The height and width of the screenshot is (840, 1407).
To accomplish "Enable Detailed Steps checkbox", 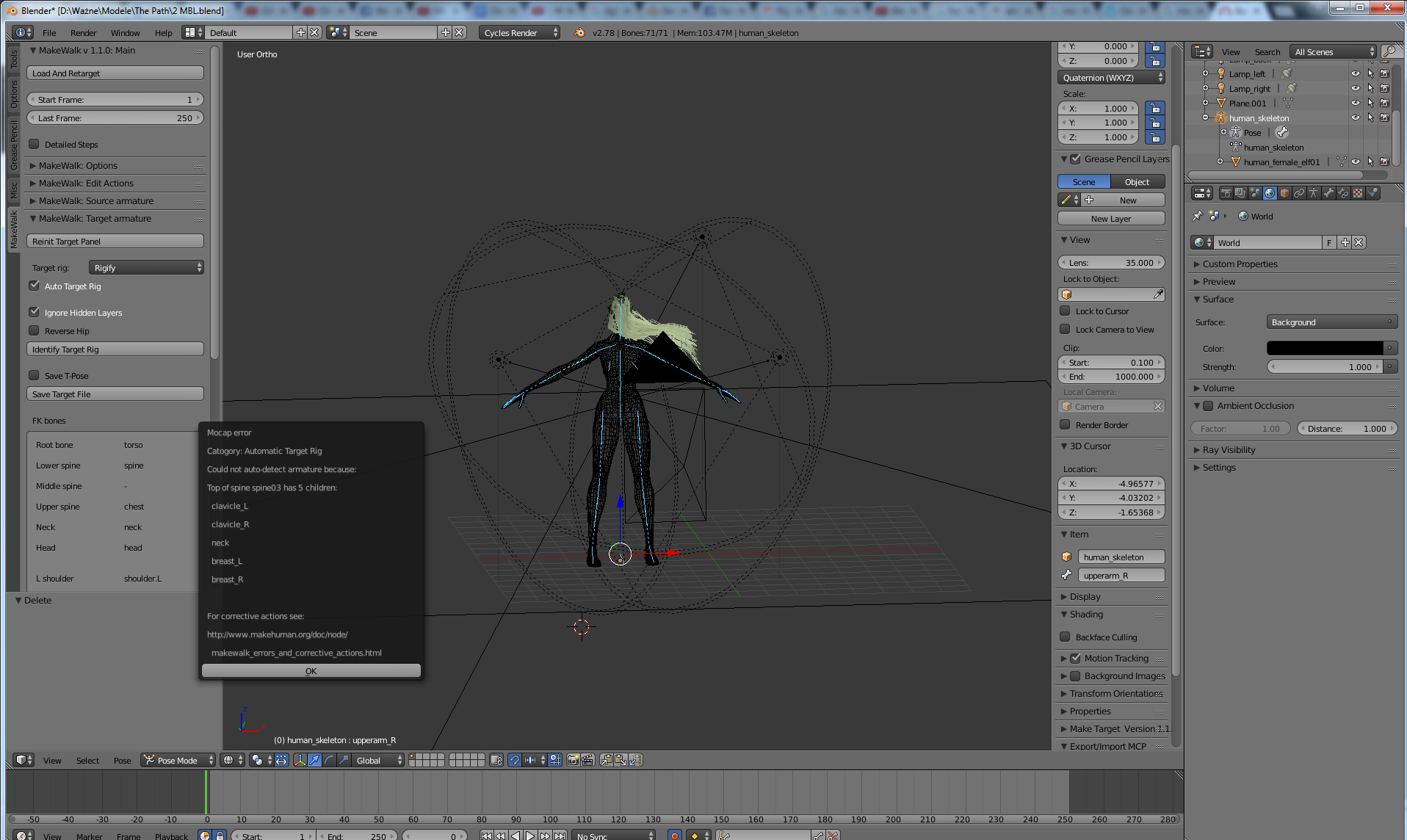I will pos(34,144).
